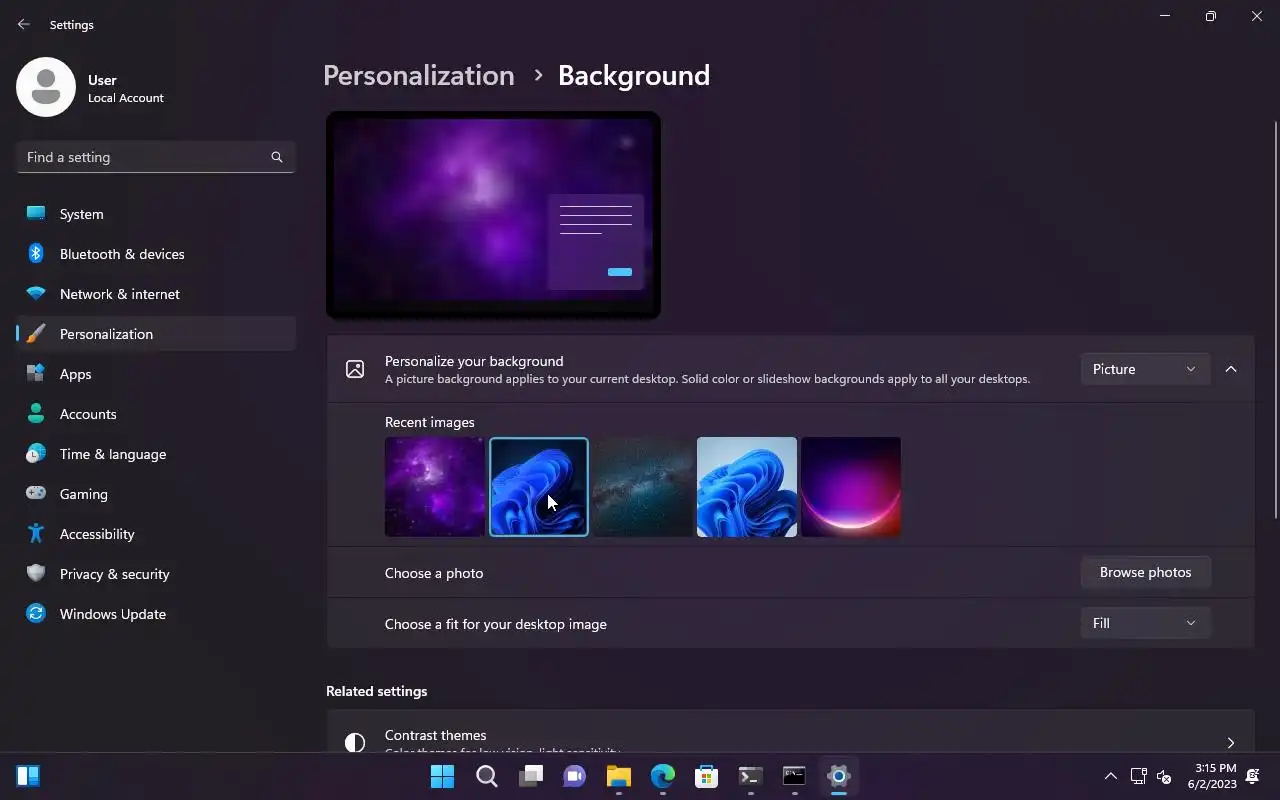Type in the Find a setting field
Screen dimensions: 1280x800
click(x=156, y=157)
